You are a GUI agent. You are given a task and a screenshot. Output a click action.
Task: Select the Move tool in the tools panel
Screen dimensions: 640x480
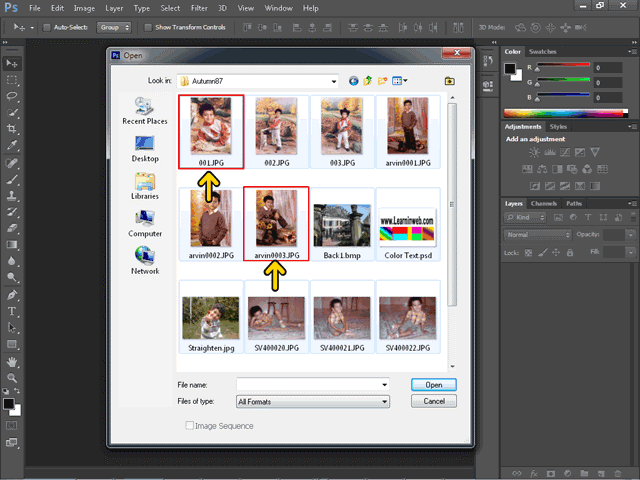click(x=11, y=63)
